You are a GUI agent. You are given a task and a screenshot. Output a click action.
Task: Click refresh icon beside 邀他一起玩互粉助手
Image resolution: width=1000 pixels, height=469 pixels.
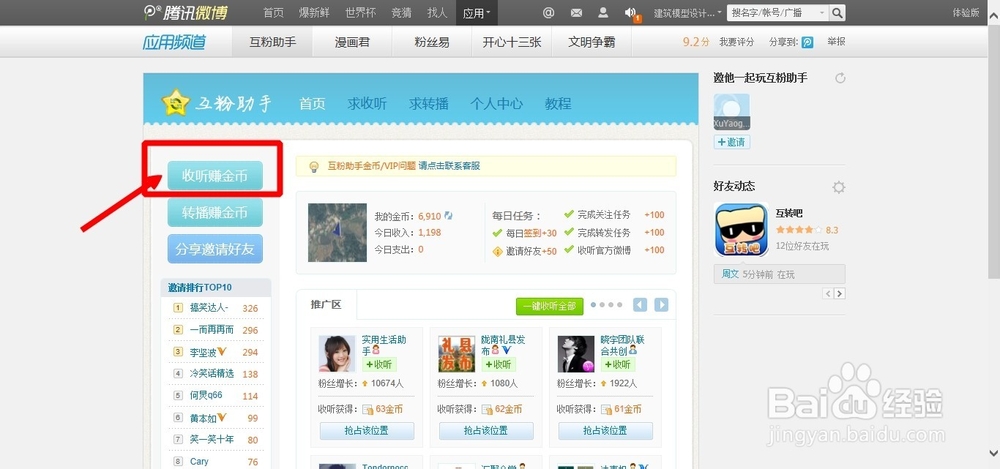(x=840, y=78)
